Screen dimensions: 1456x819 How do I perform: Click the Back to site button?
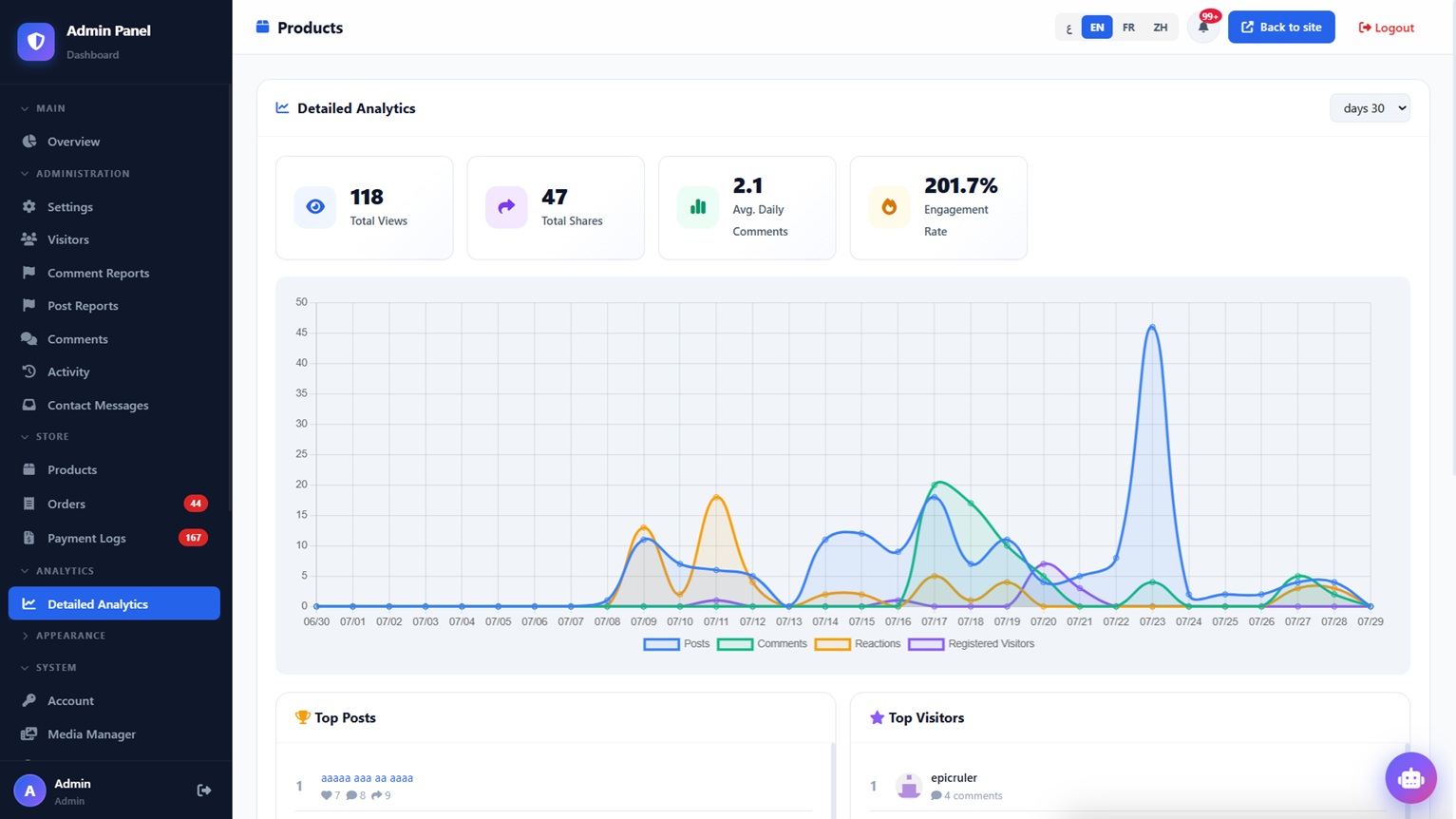click(x=1281, y=28)
